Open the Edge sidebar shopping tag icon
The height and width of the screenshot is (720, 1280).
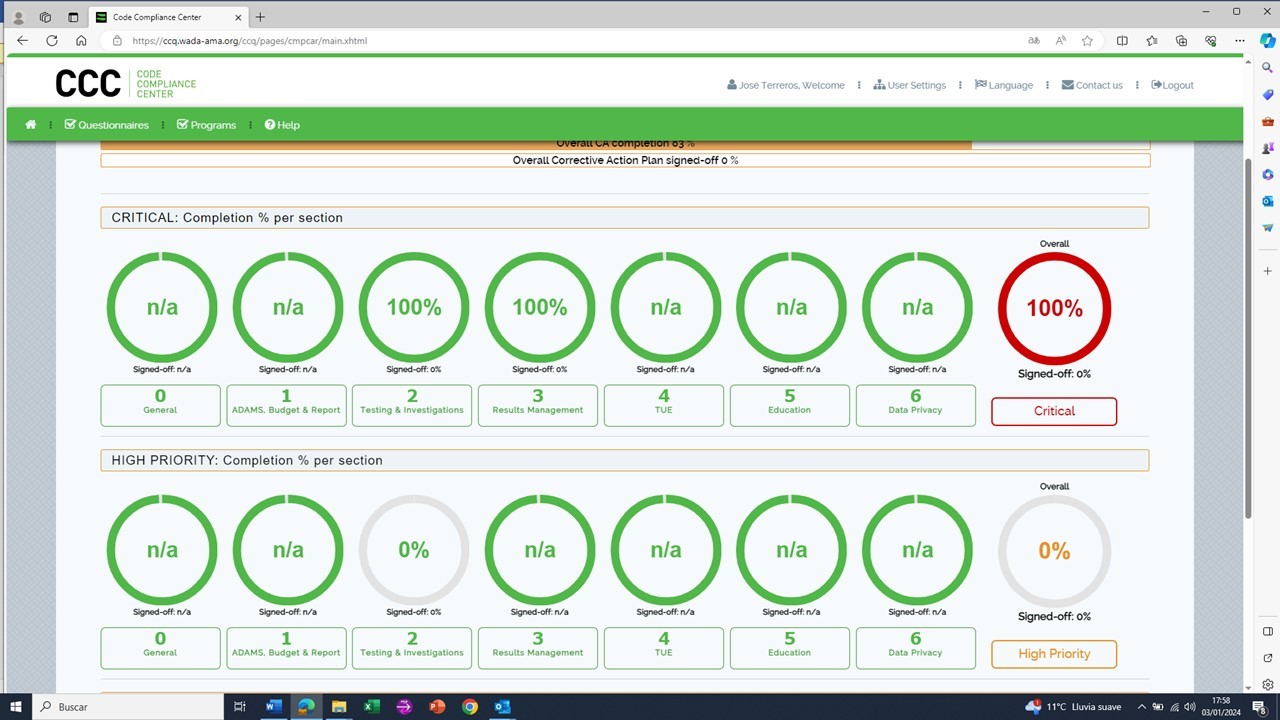click(x=1267, y=94)
